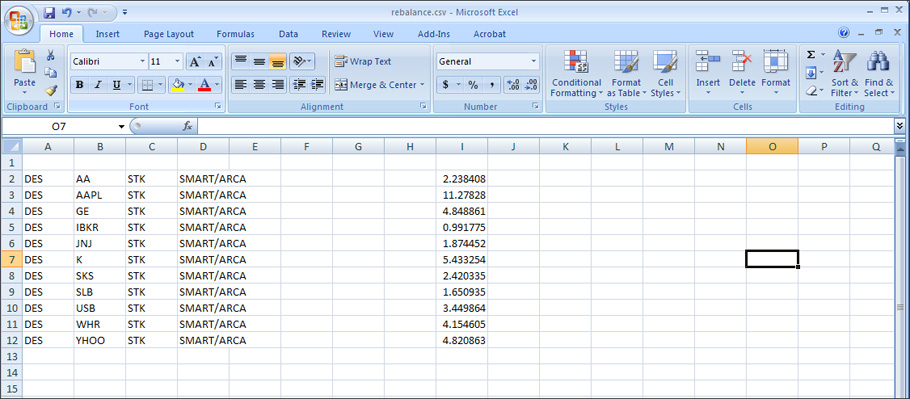Decrease the cell indent

299,85
